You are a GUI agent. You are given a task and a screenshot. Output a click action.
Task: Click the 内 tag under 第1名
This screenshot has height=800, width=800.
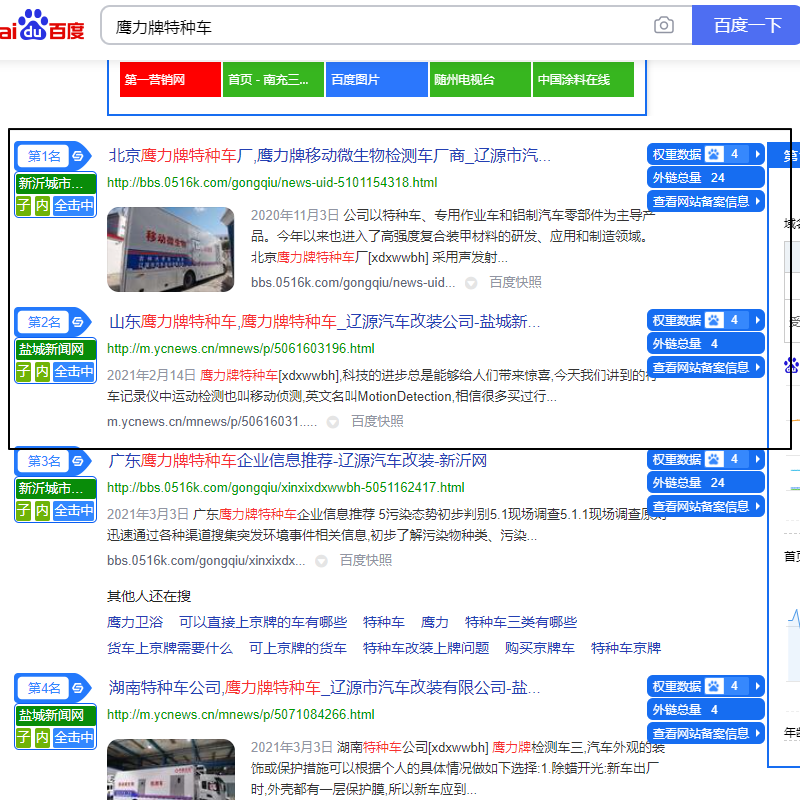42,206
